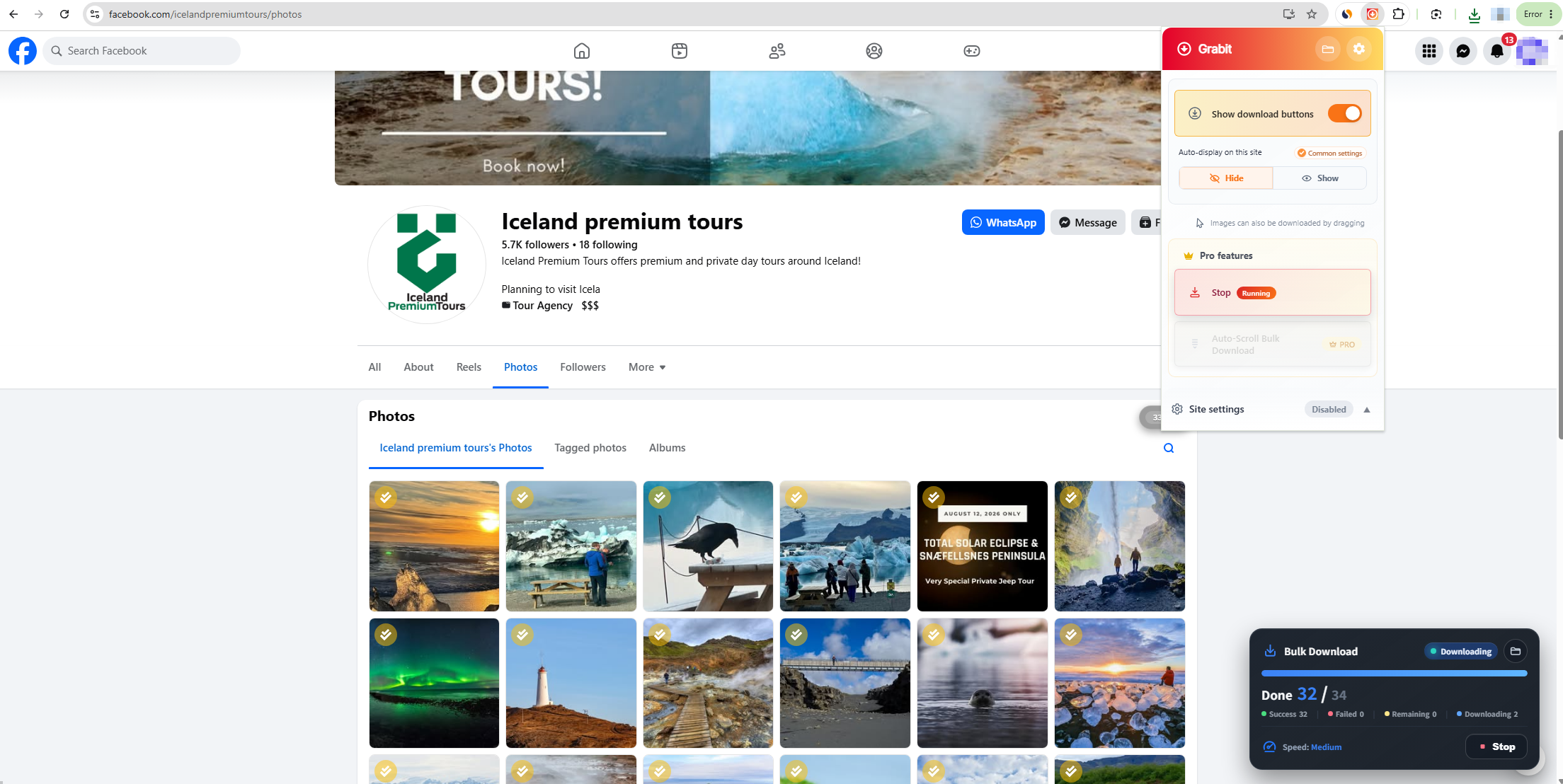Toggle checkmark on the seal photo
Viewport: 1563px width, 784px height.
tap(934, 635)
